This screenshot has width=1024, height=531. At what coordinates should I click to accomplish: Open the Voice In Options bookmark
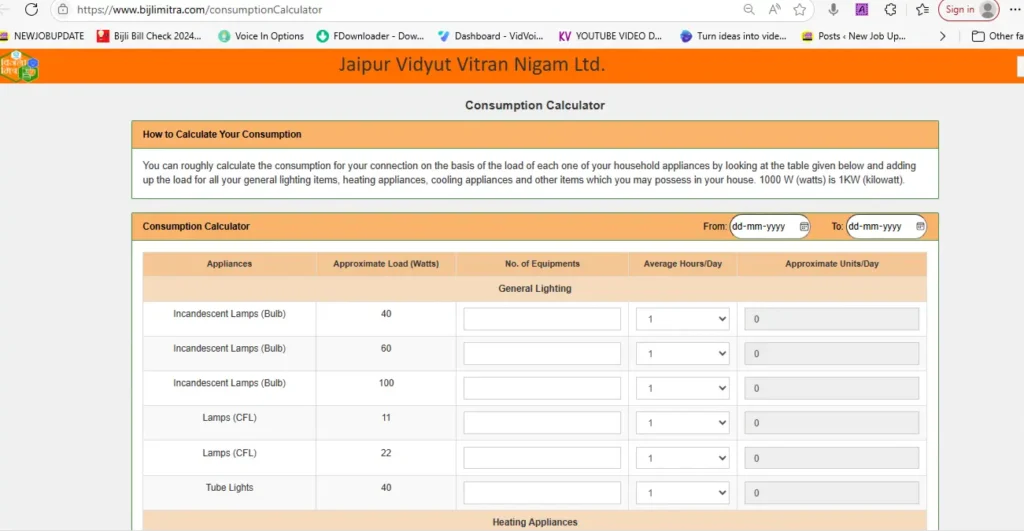coord(261,36)
